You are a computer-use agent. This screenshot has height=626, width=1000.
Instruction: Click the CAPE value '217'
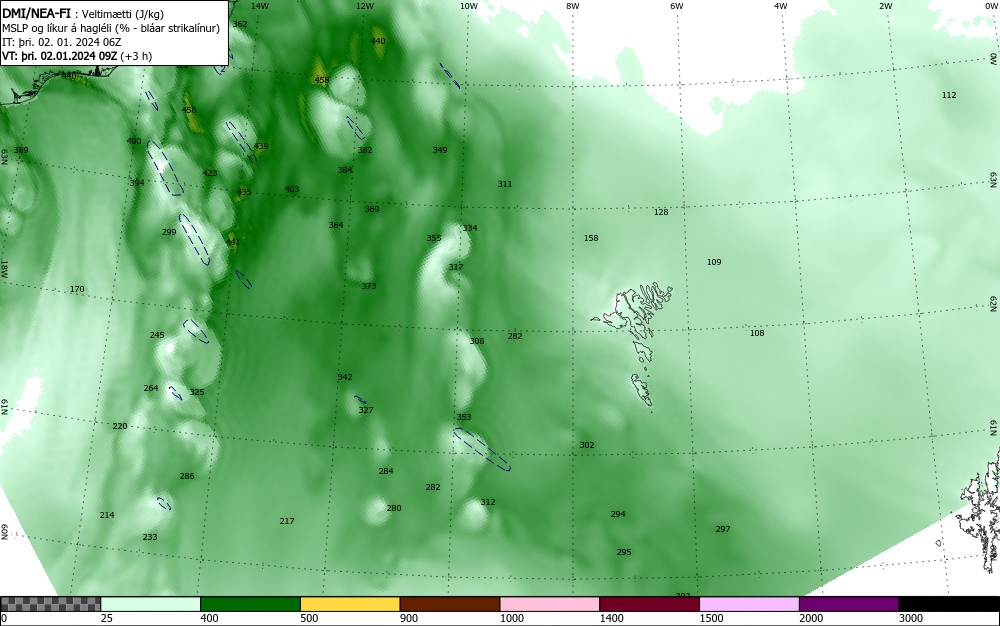click(287, 521)
